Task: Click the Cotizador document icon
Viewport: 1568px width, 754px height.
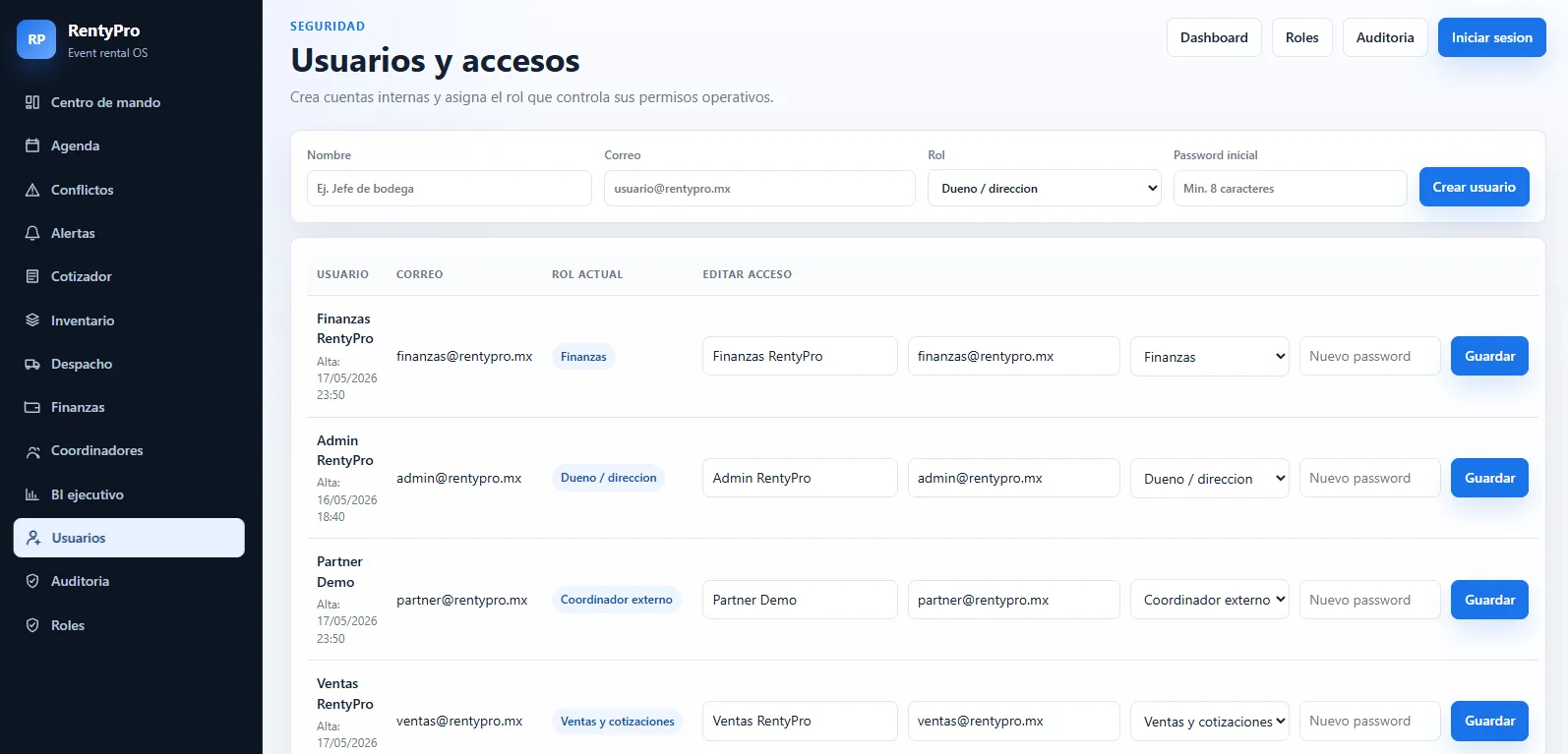Action: (x=32, y=276)
